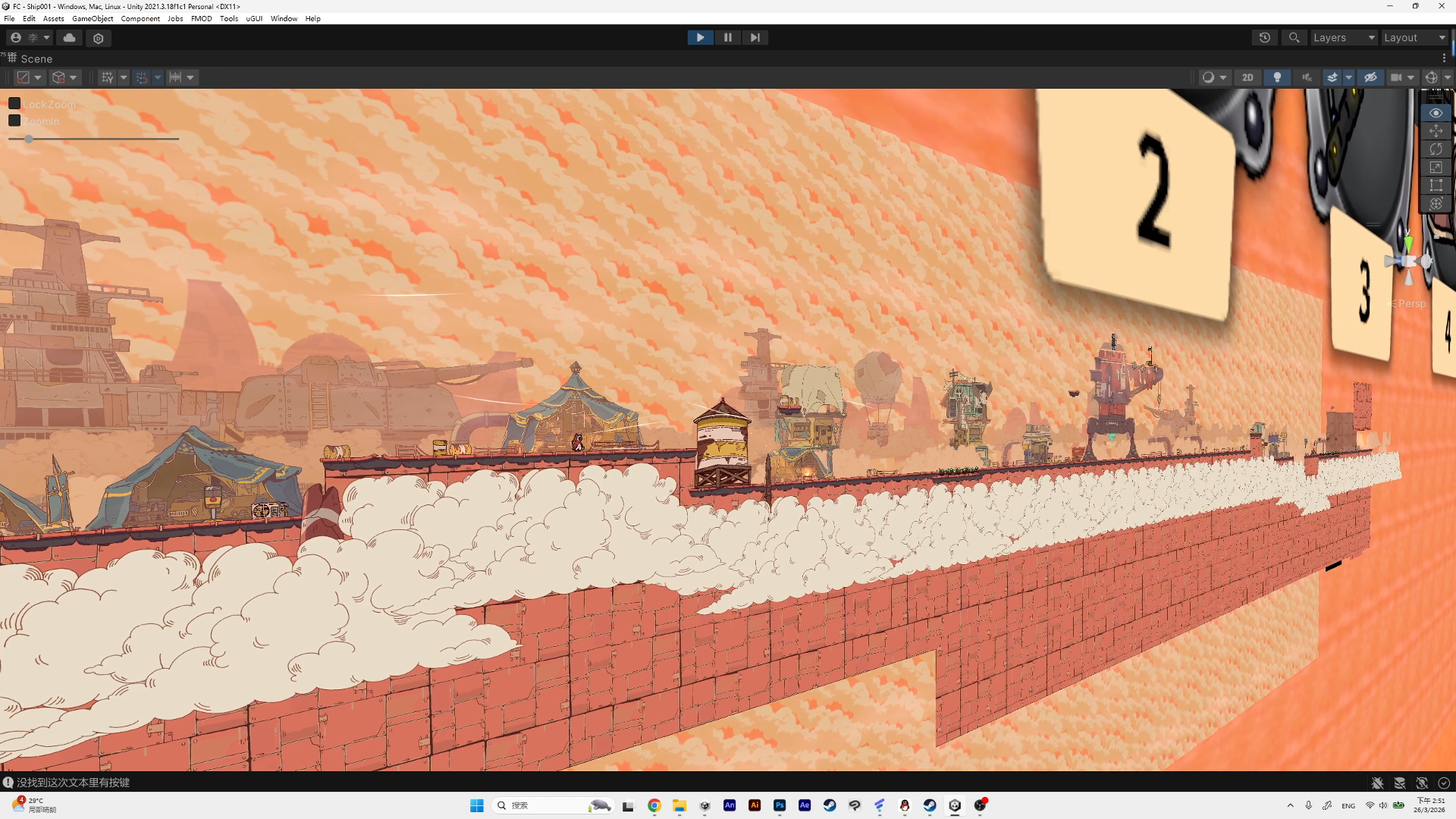Open the Undo History button
Viewport: 1456px width, 819px height.
pyautogui.click(x=1265, y=38)
